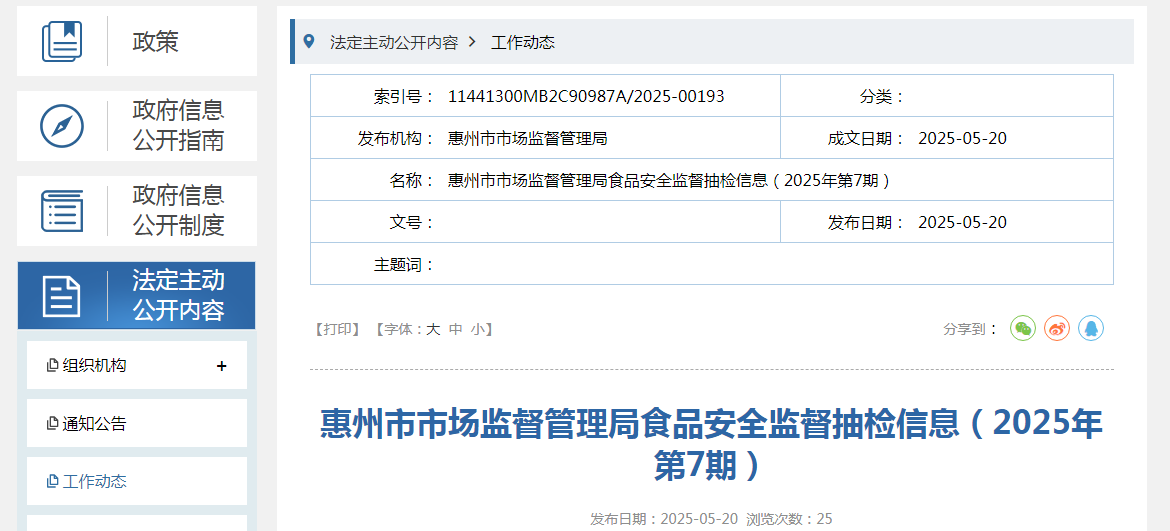This screenshot has width=1170, height=531.
Task: Share the article to Weibo
Action: tap(1057, 328)
